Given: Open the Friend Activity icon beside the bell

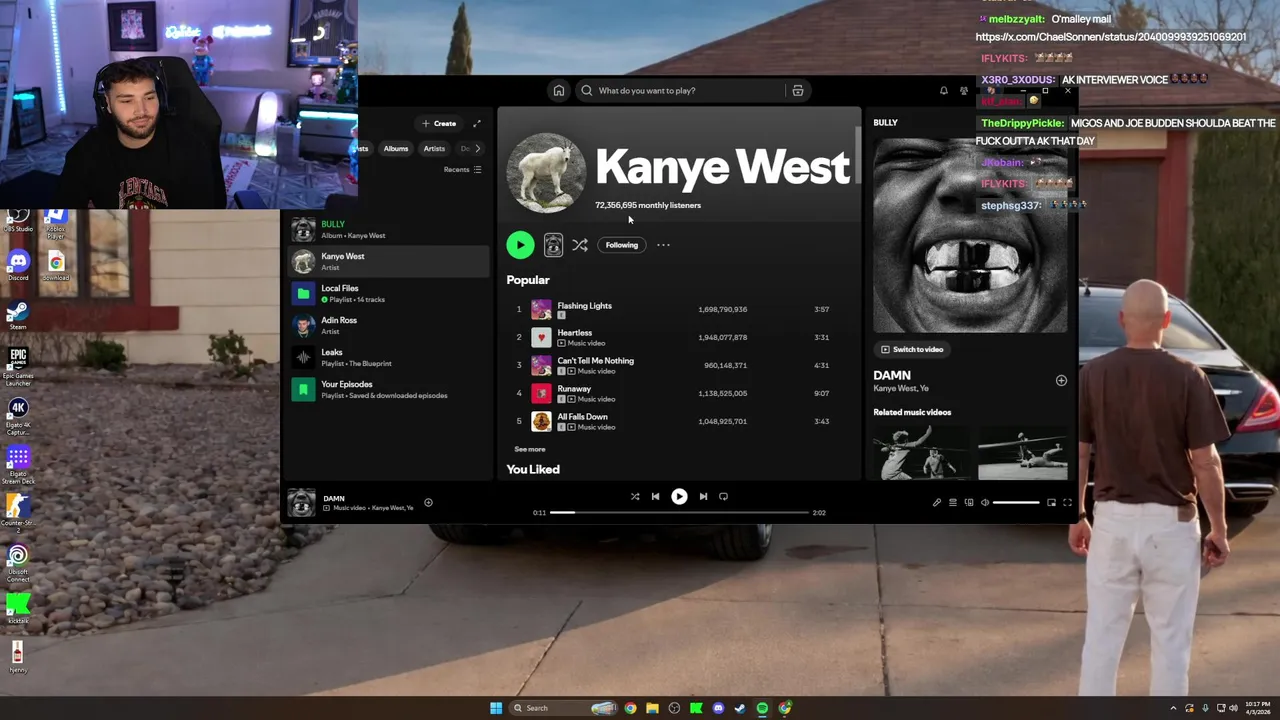Looking at the screenshot, I should 963,91.
